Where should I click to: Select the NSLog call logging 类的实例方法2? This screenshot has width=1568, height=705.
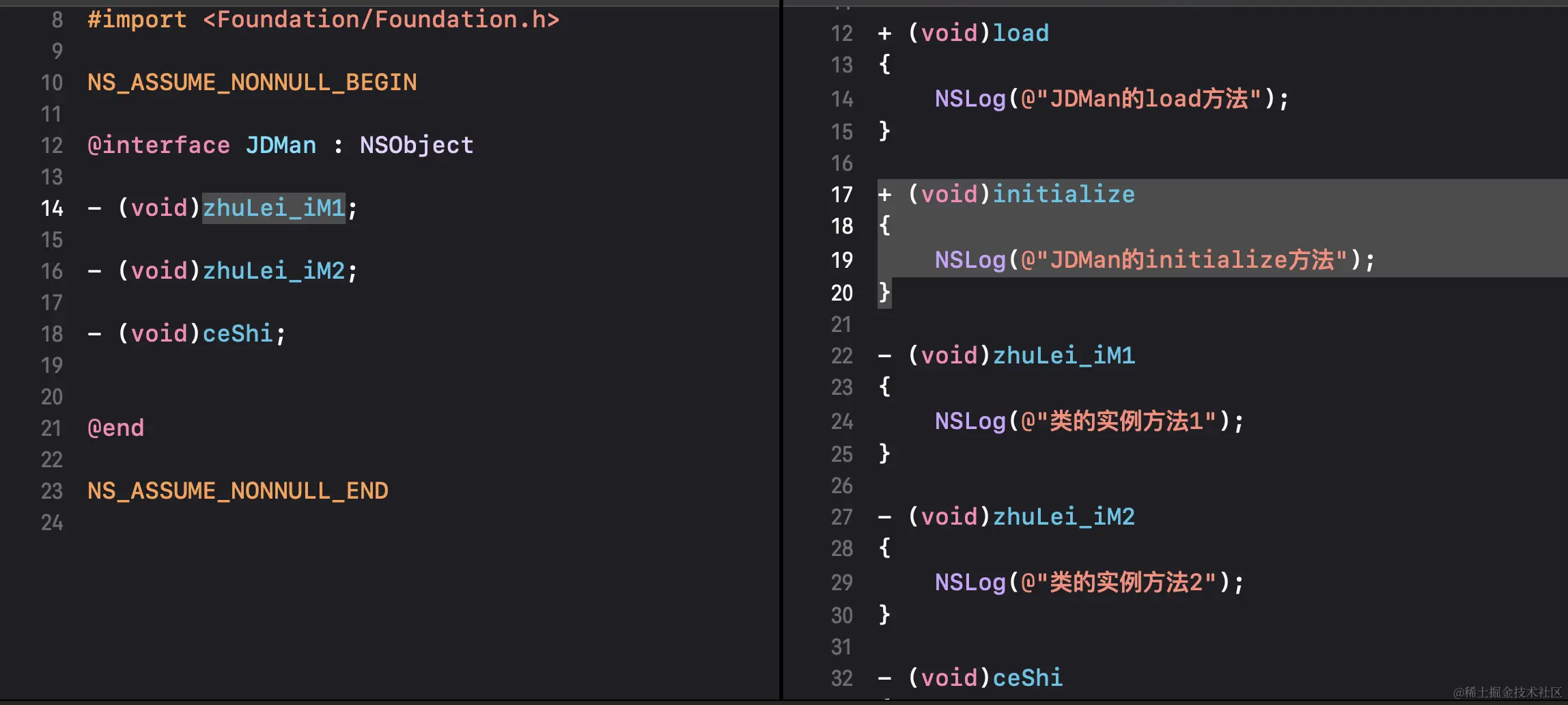[1086, 582]
